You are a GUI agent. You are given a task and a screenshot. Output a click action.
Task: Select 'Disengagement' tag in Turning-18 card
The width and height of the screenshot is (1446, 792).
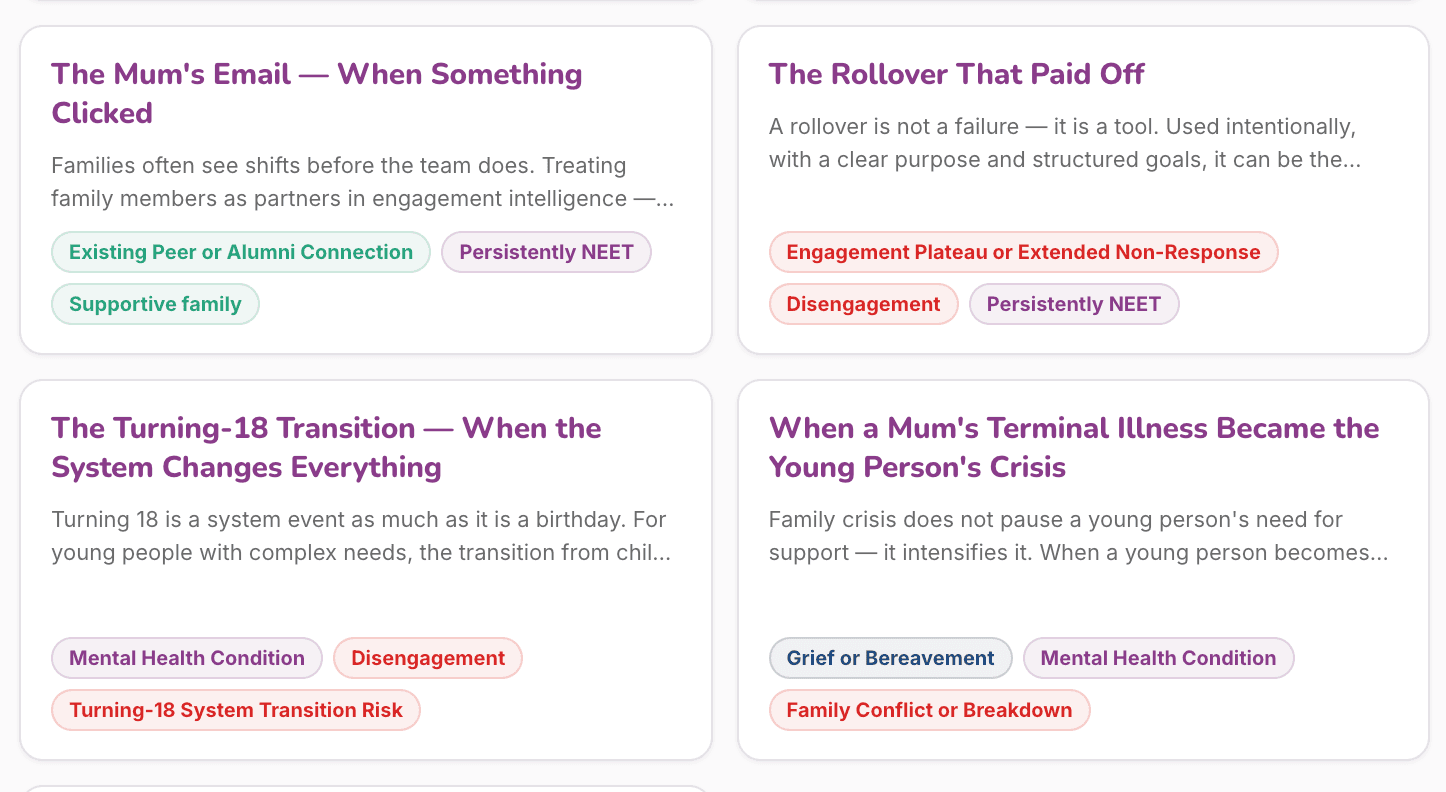point(428,658)
